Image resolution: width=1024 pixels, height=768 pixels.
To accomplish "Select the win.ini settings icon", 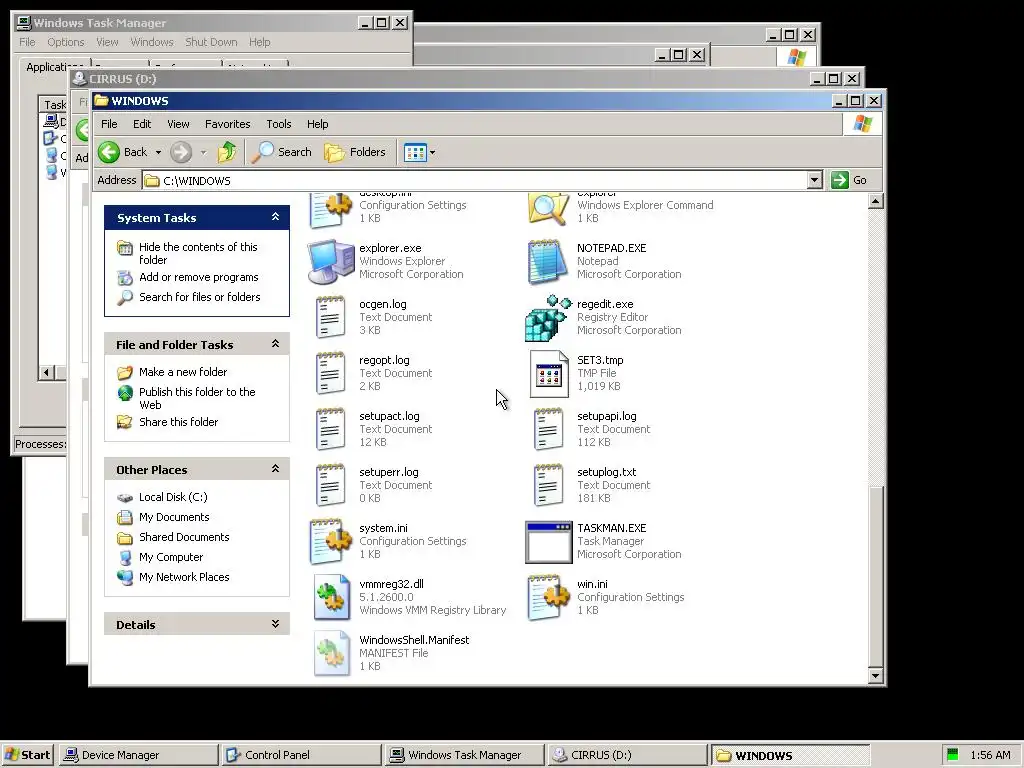I will tap(548, 598).
